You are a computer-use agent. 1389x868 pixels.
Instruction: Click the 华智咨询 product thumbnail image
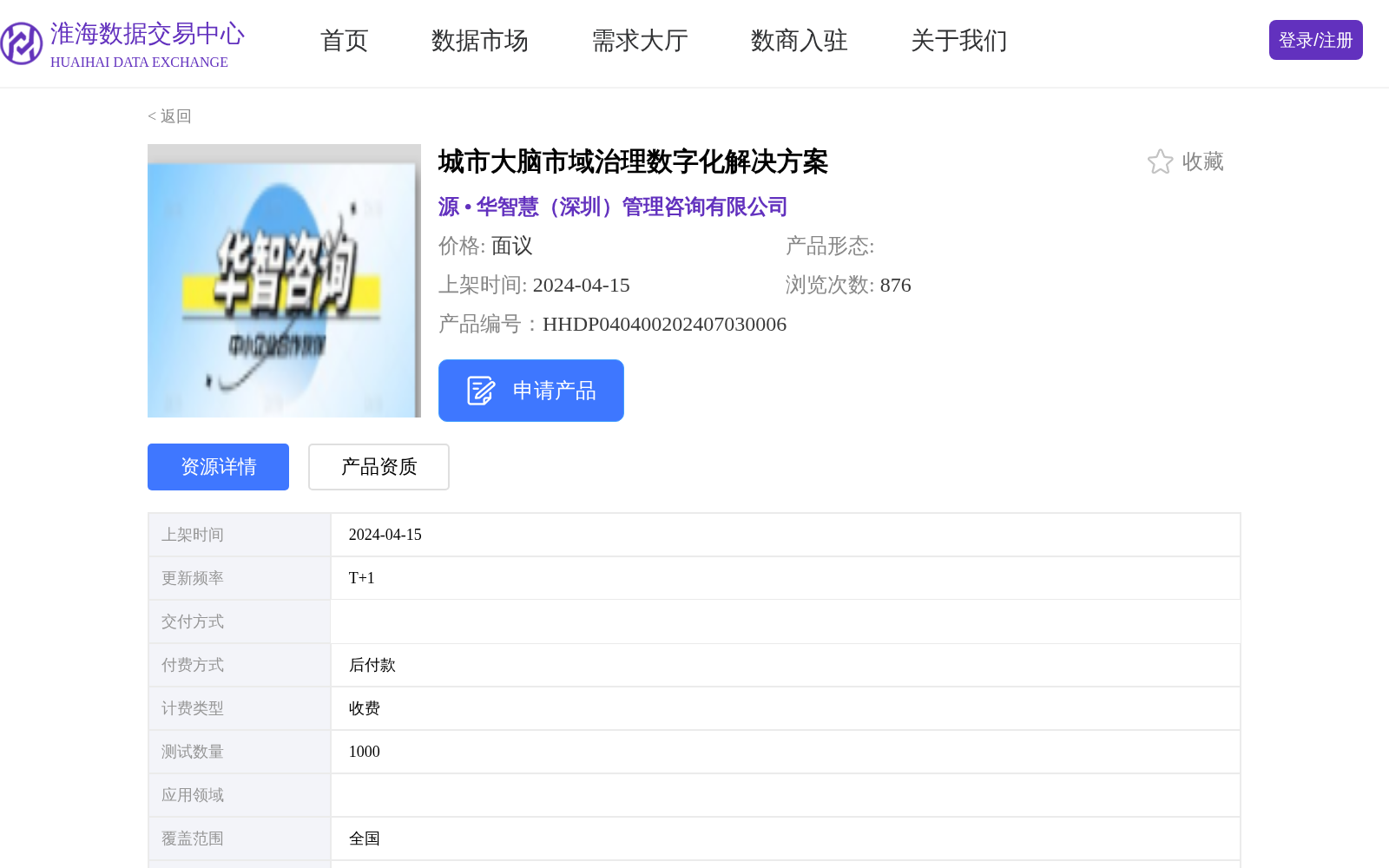pos(284,280)
